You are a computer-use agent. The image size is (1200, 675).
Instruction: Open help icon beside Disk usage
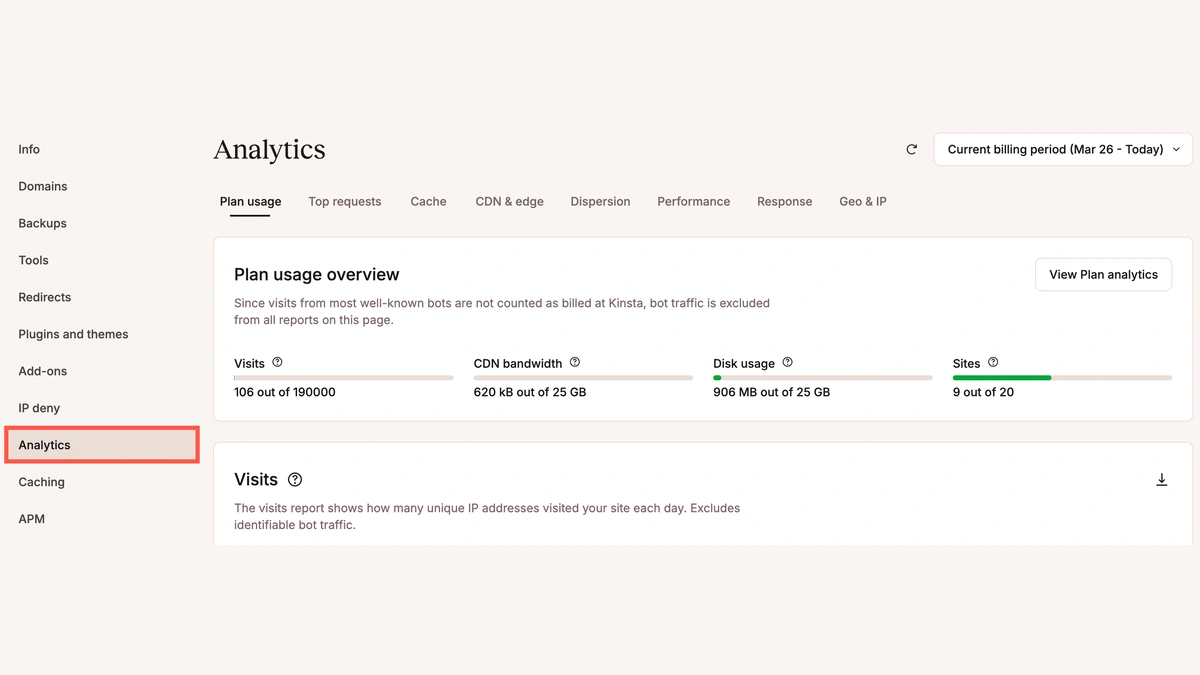(788, 362)
